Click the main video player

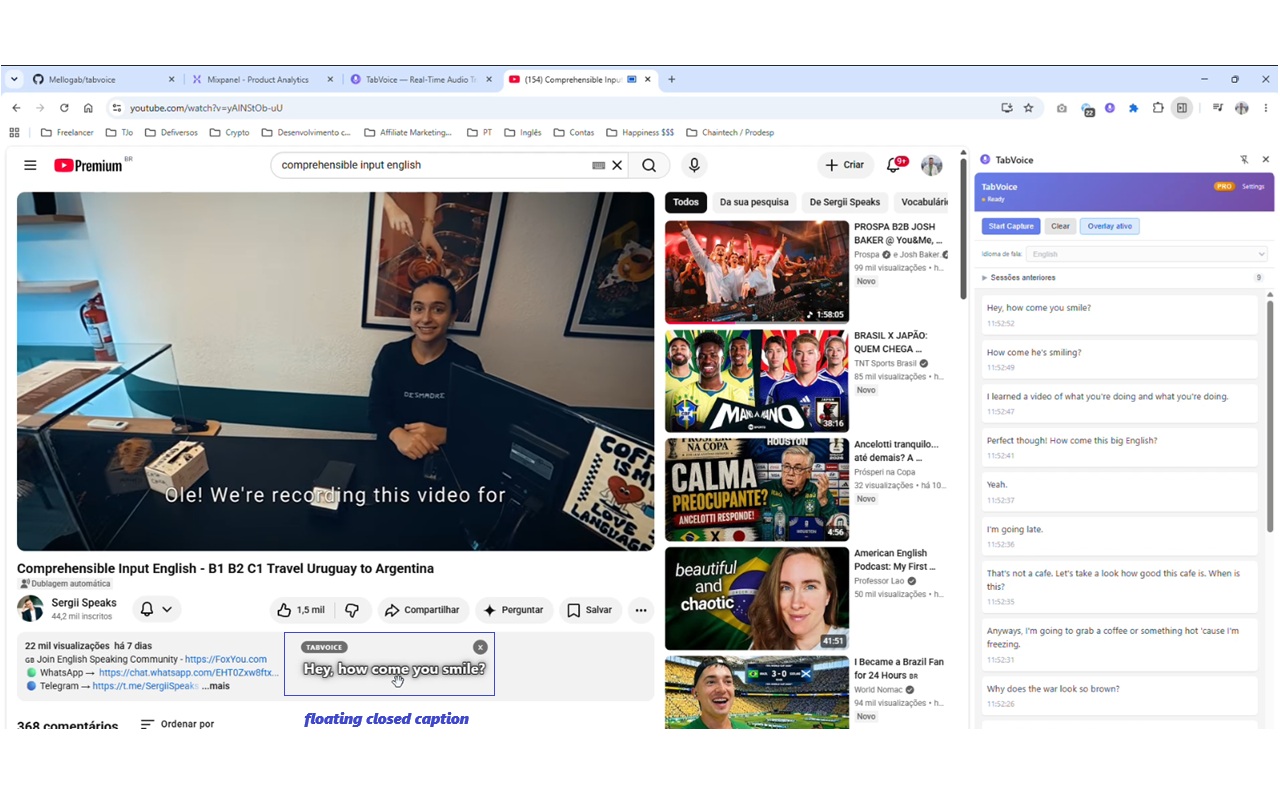(336, 371)
